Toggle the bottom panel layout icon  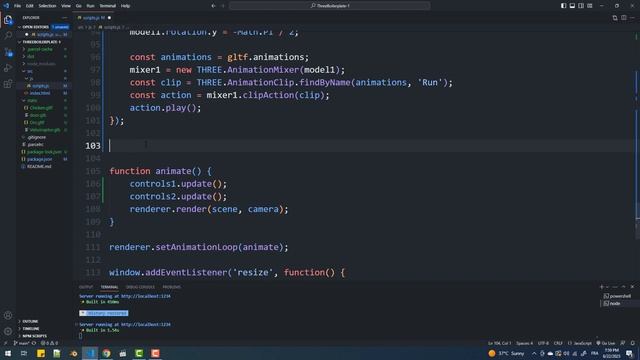tap(572, 6)
